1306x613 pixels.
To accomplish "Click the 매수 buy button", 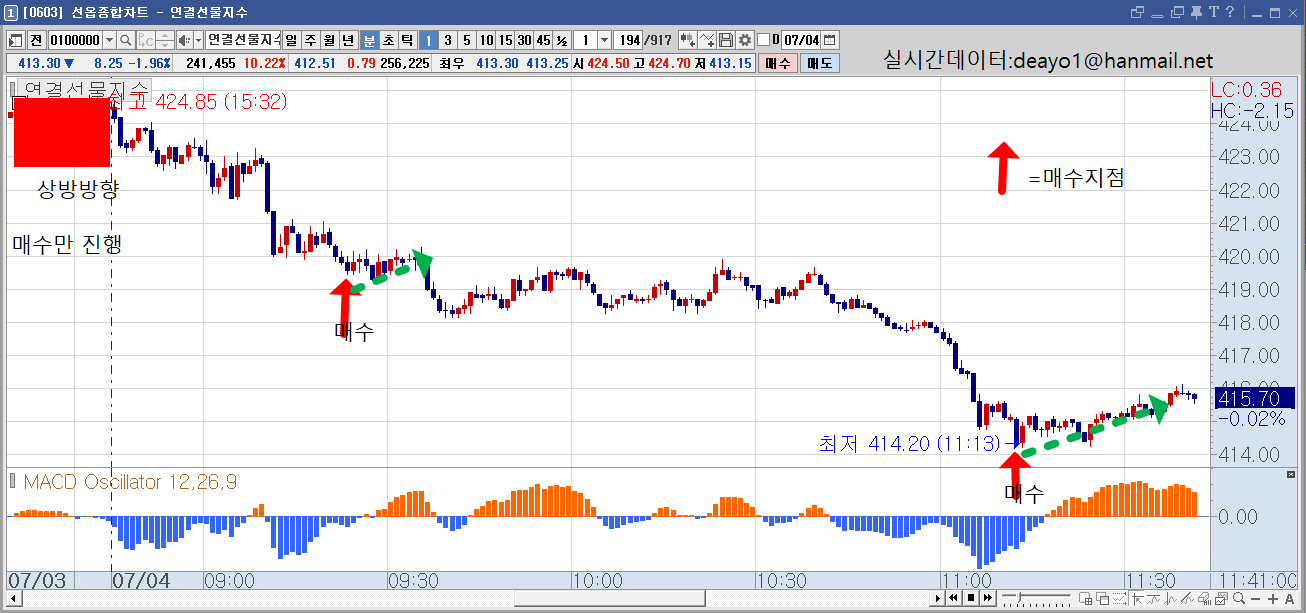I will (x=776, y=63).
